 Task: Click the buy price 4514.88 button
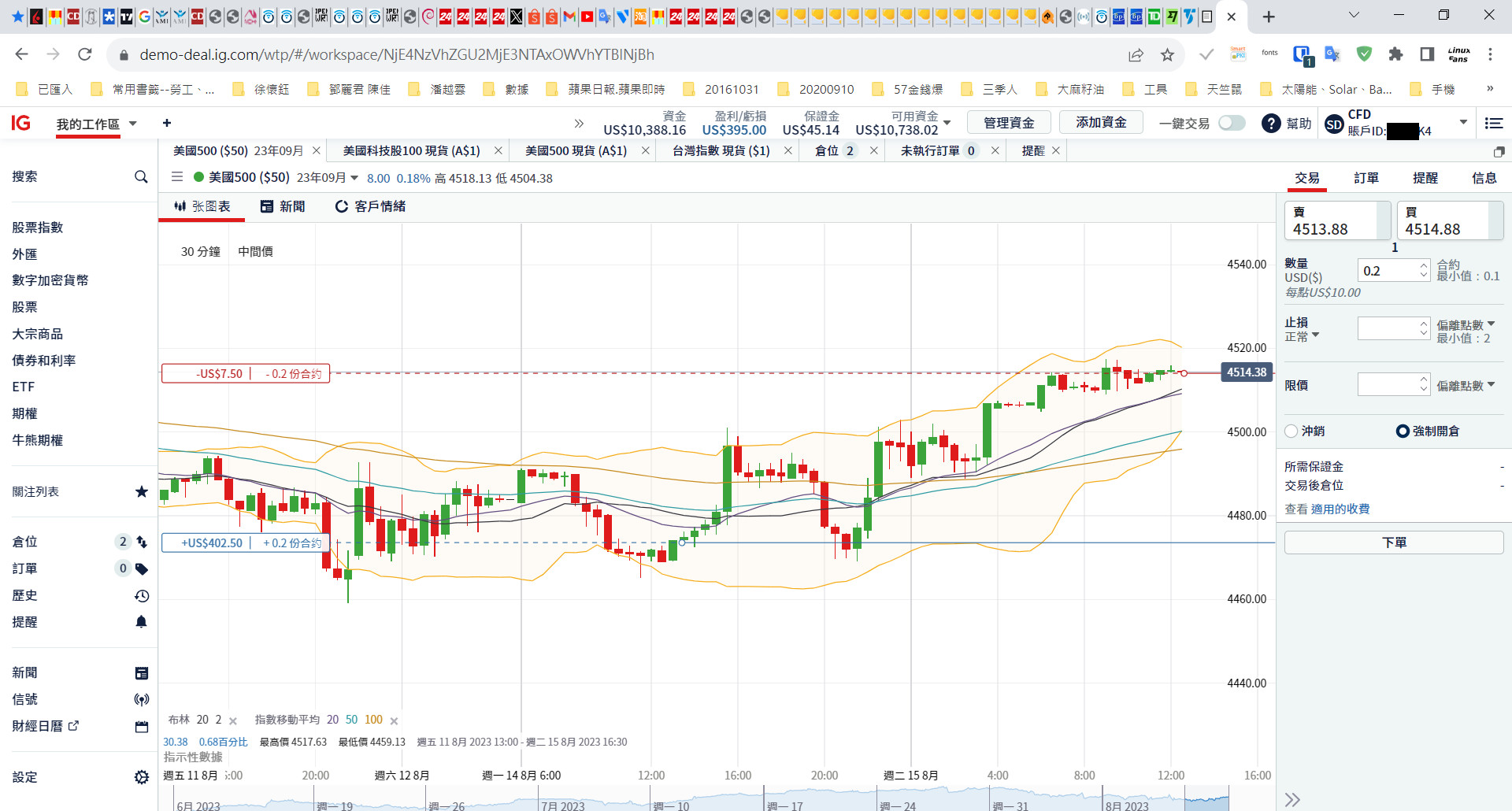pos(1450,220)
